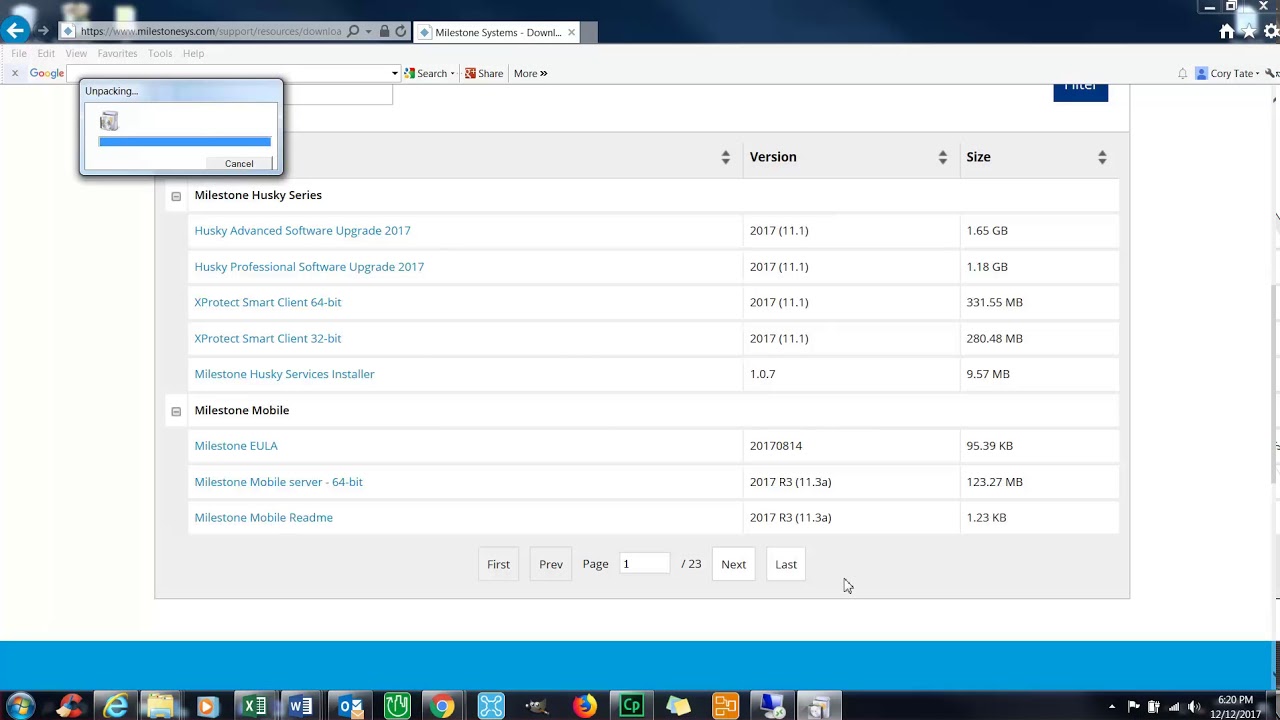Select the Milestone Systems browser tab
The image size is (1280, 720).
[496, 32]
